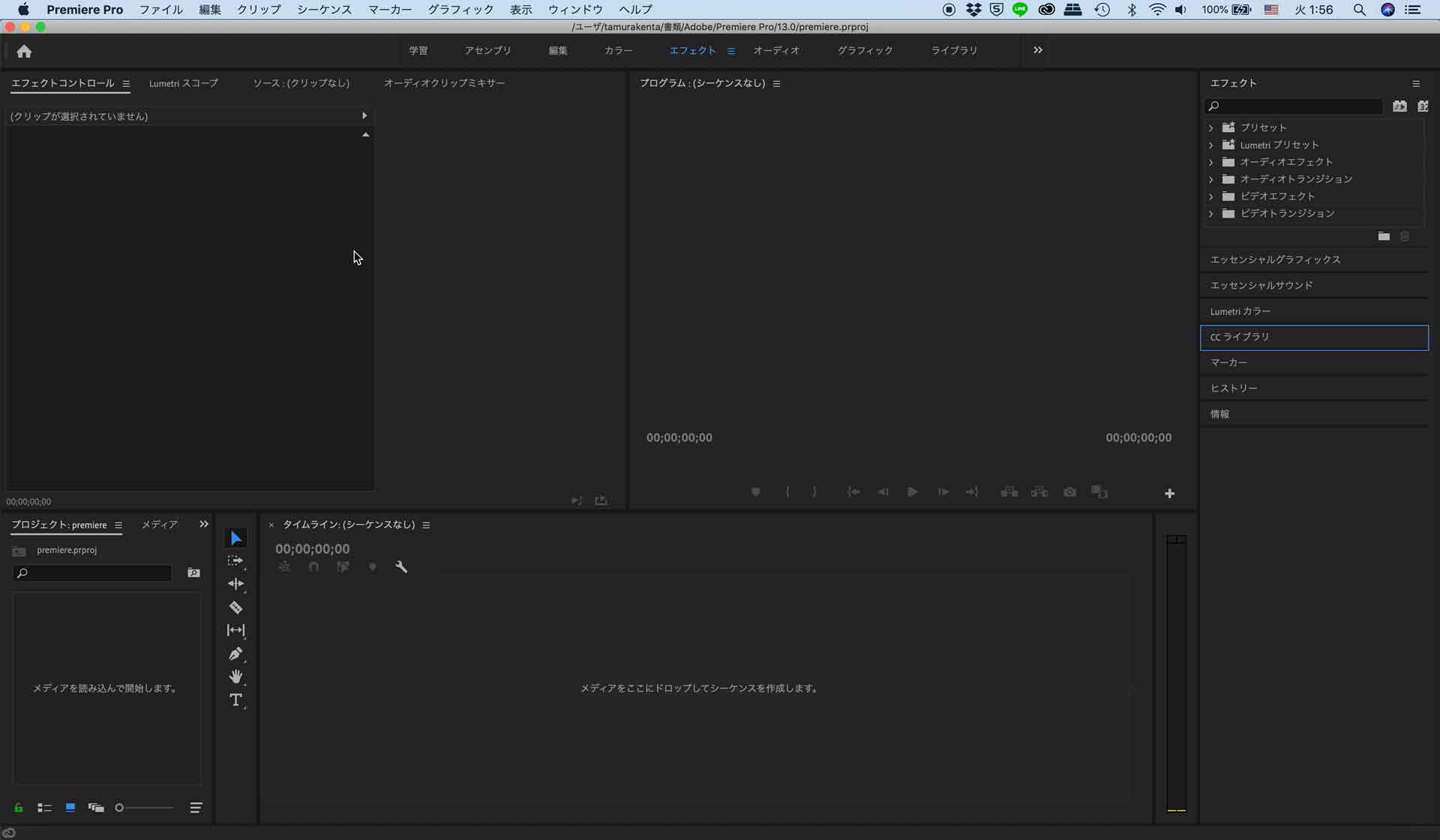Select the Selection tool arrow
1440x840 pixels.
[x=235, y=538]
